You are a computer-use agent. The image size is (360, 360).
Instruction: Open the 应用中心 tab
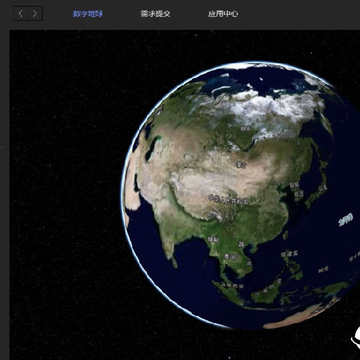[223, 14]
